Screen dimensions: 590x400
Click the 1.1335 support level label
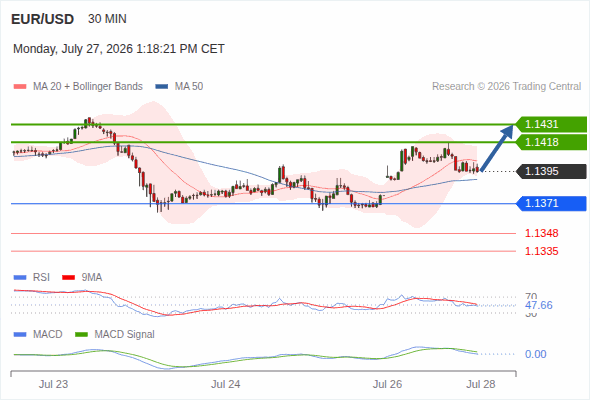click(x=541, y=251)
